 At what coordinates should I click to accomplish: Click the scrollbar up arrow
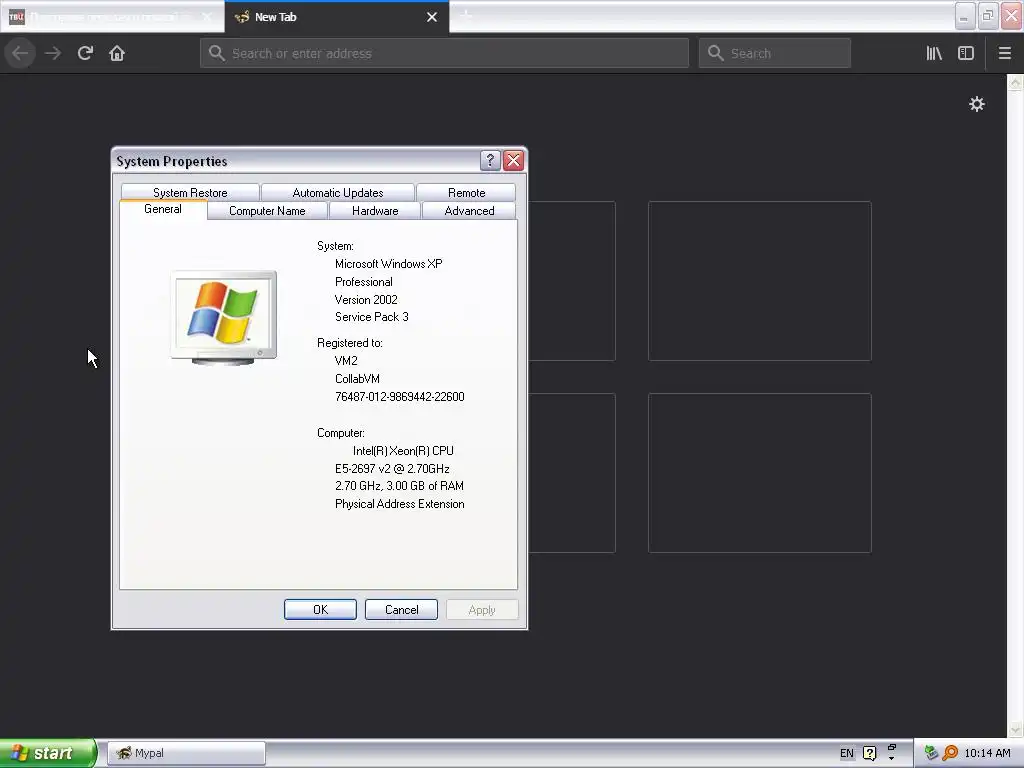[x=1015, y=82]
